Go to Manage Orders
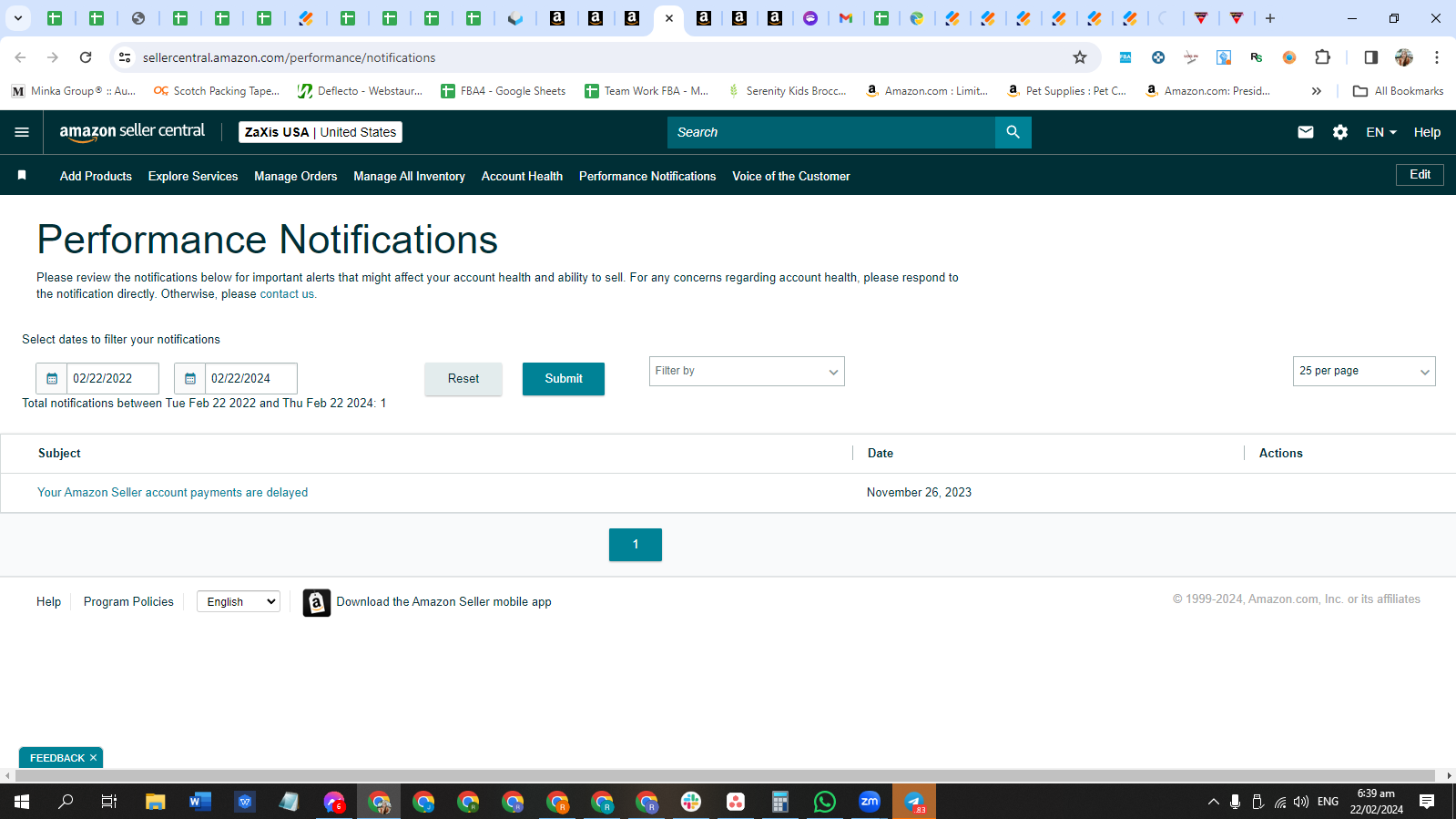This screenshot has width=1456, height=819. 296,176
